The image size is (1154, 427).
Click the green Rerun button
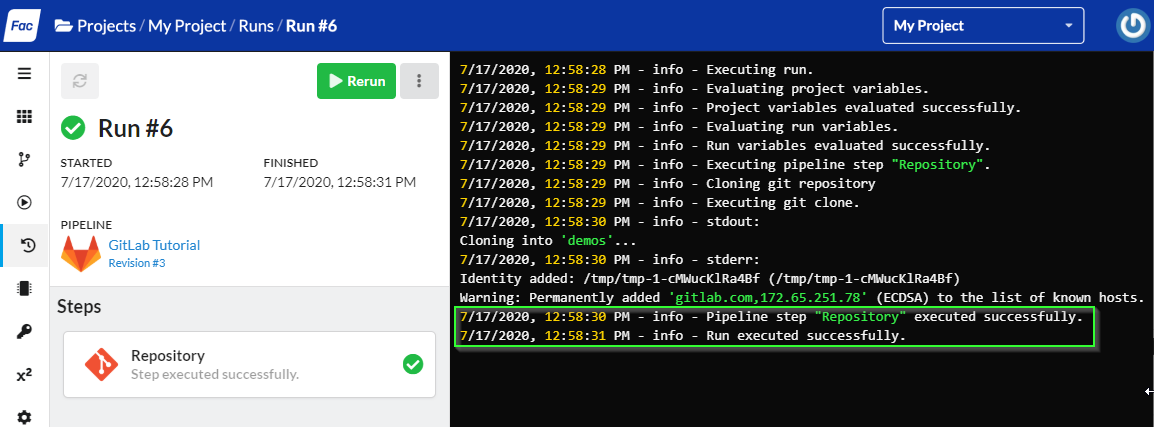pos(356,81)
